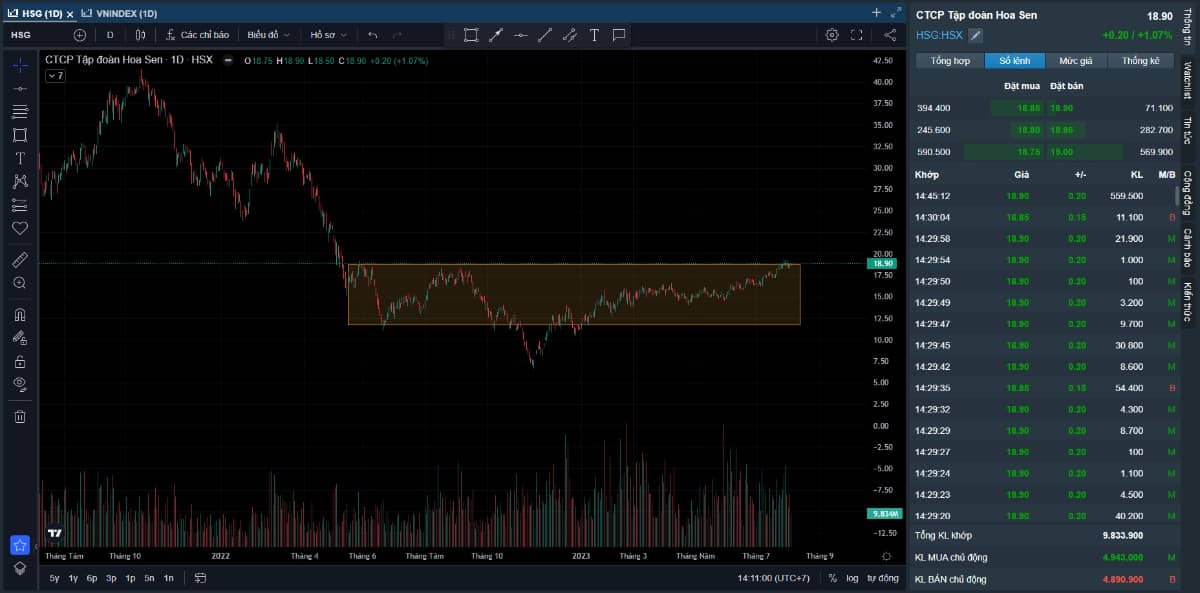This screenshot has height=593, width=1200.
Task: Open the chart patterns tool
Action: (x=20, y=182)
